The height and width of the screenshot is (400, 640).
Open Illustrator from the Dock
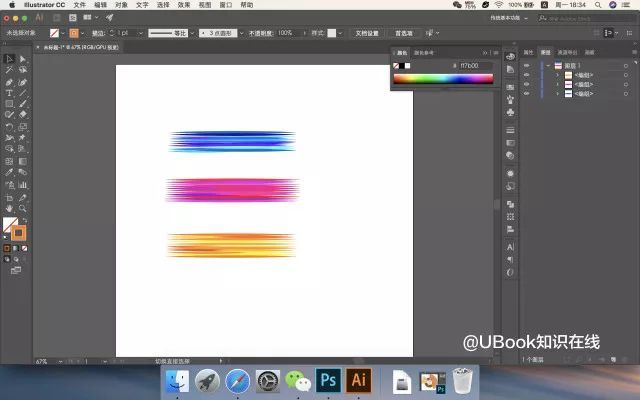point(358,380)
